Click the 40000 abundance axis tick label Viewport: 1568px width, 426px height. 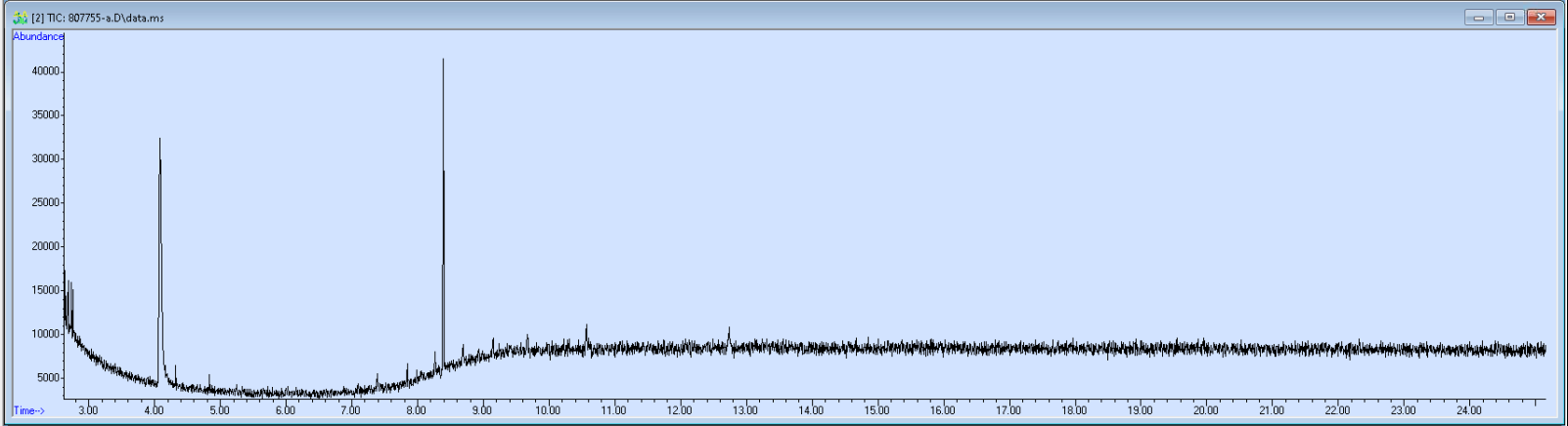point(46,71)
